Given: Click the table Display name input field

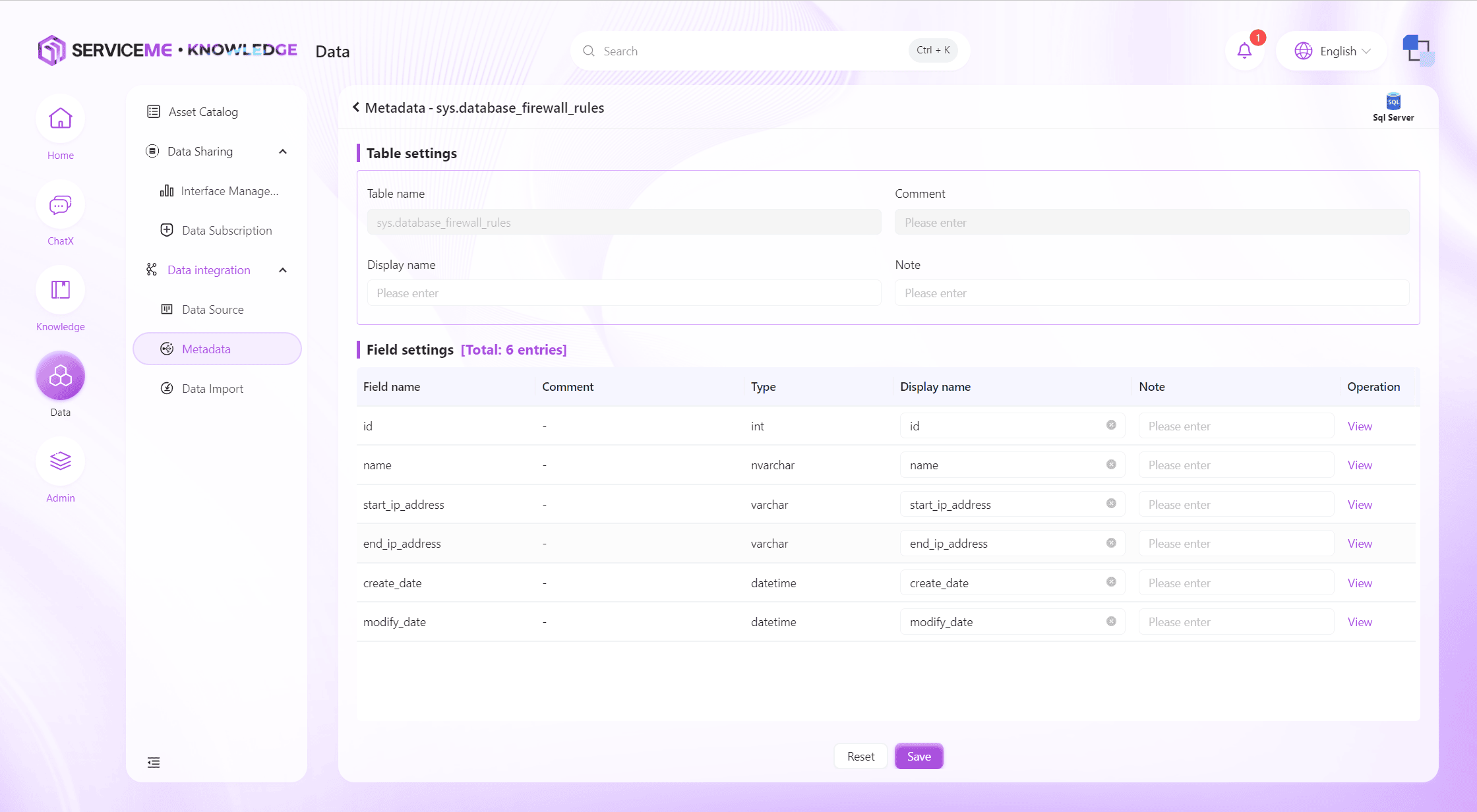Looking at the screenshot, I should (624, 293).
